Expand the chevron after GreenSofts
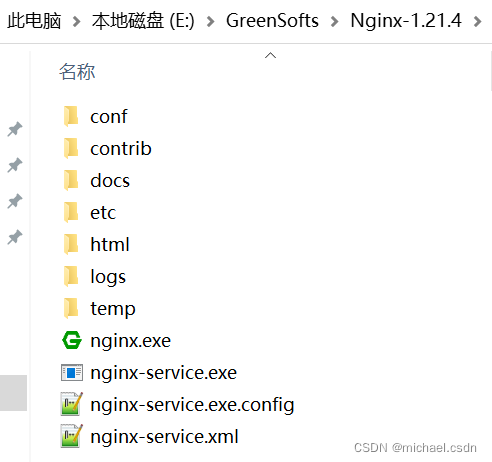Image resolution: width=492 pixels, height=462 pixels. [334, 22]
